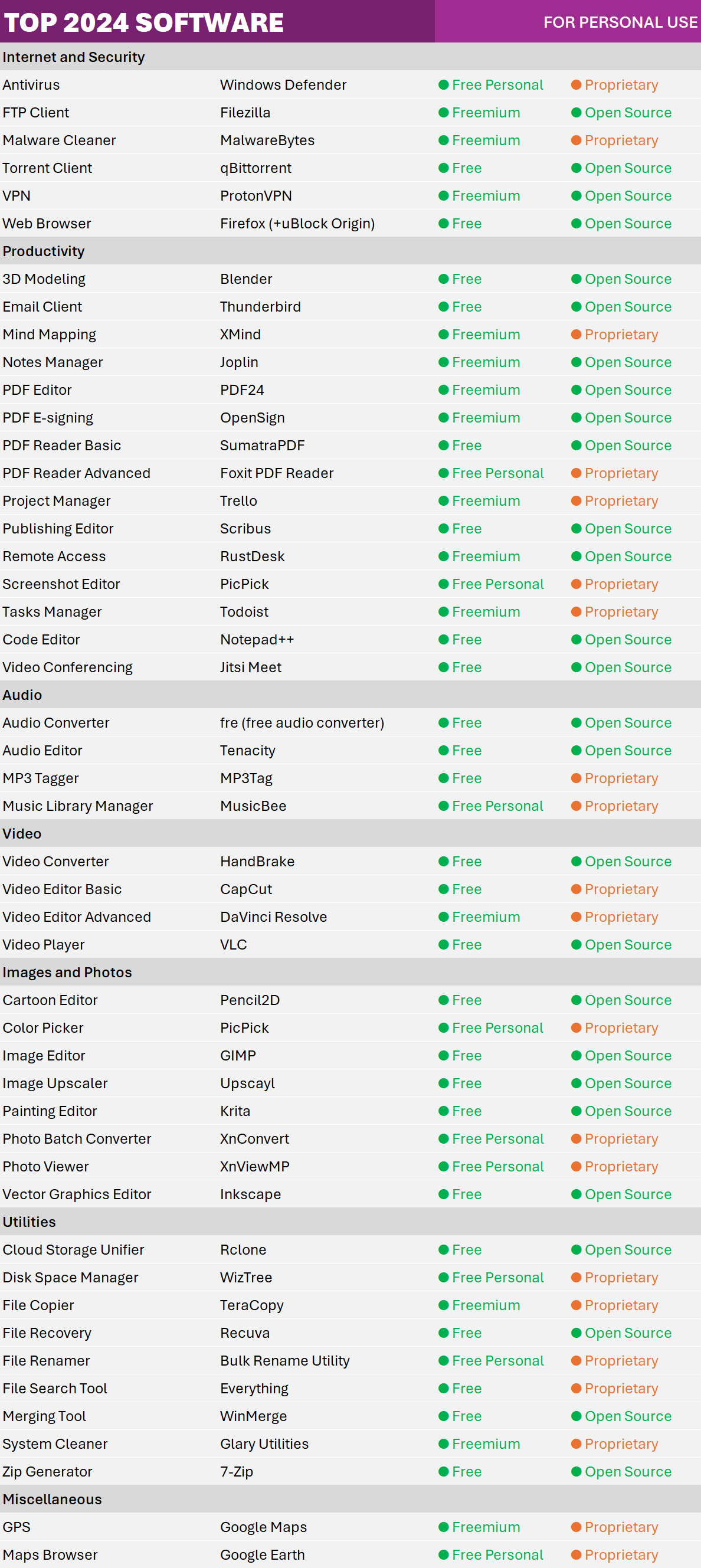Click the green Free dot in GIMP row

444,1056
